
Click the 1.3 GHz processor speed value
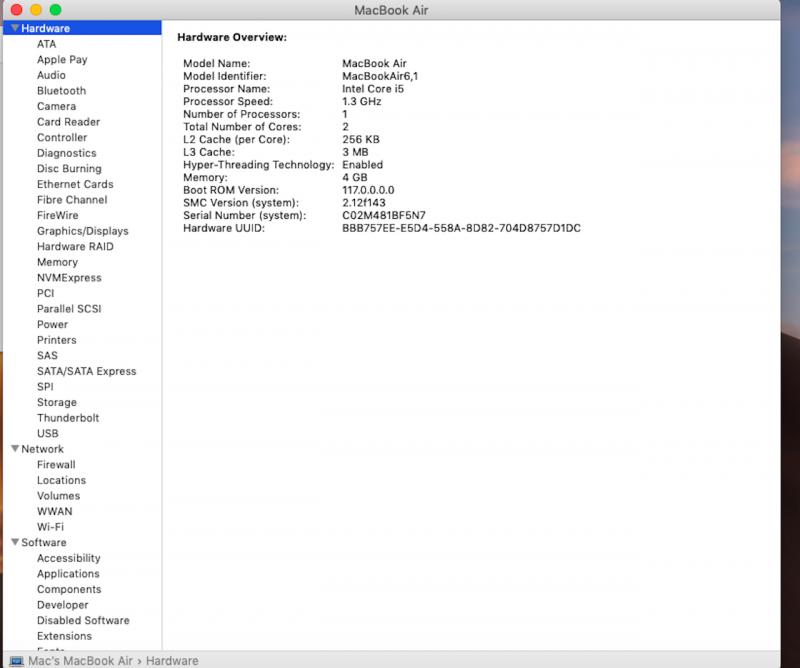[362, 102]
